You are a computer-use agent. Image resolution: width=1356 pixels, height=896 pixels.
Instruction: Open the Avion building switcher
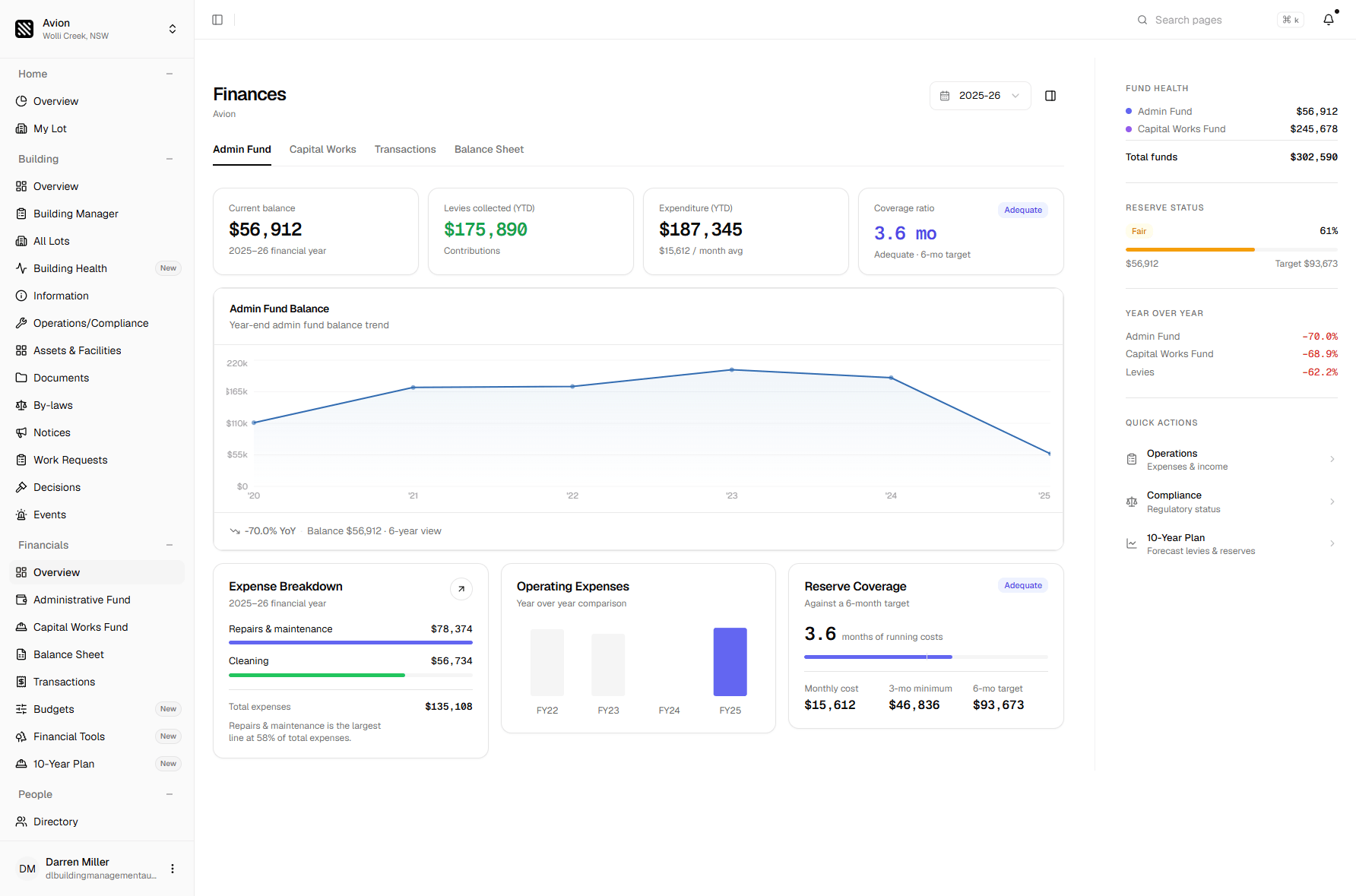point(97,29)
